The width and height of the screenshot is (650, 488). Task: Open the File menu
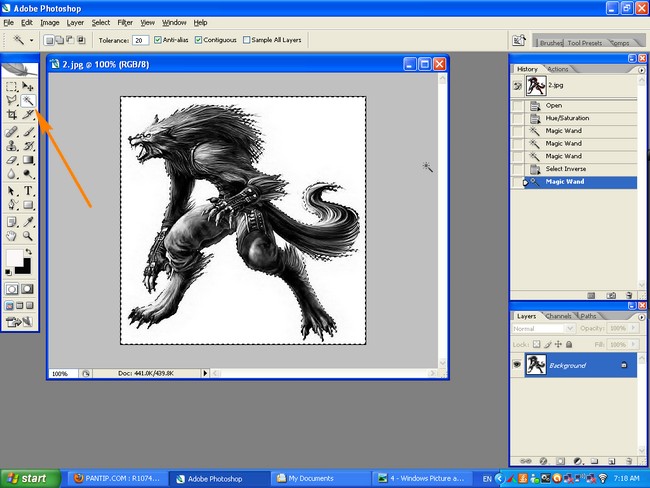pyautogui.click(x=9, y=22)
